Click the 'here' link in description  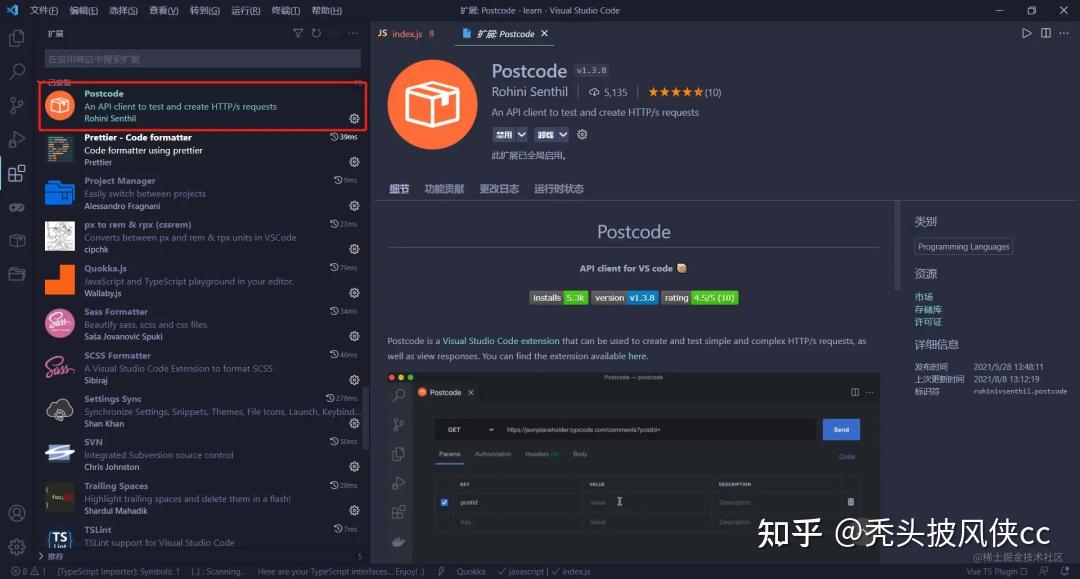point(637,356)
